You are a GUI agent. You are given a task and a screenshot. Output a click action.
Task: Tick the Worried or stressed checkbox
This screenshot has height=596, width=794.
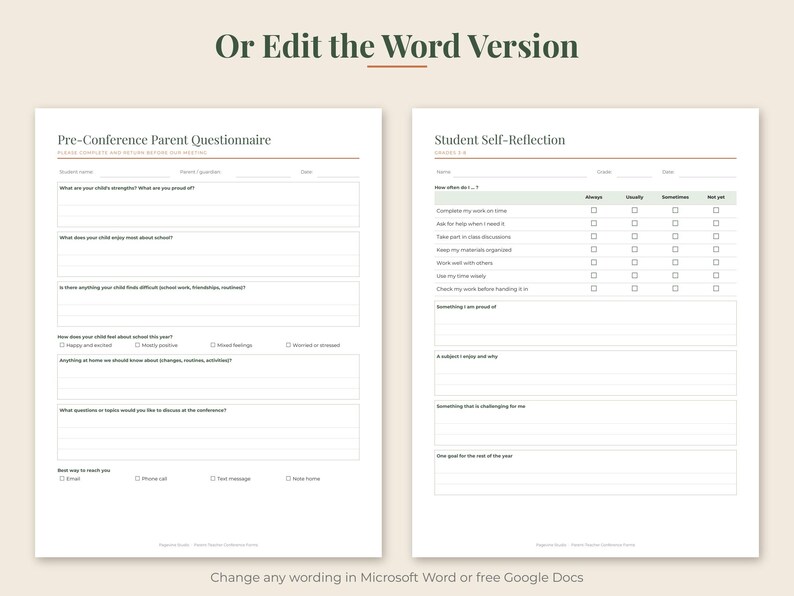click(288, 345)
